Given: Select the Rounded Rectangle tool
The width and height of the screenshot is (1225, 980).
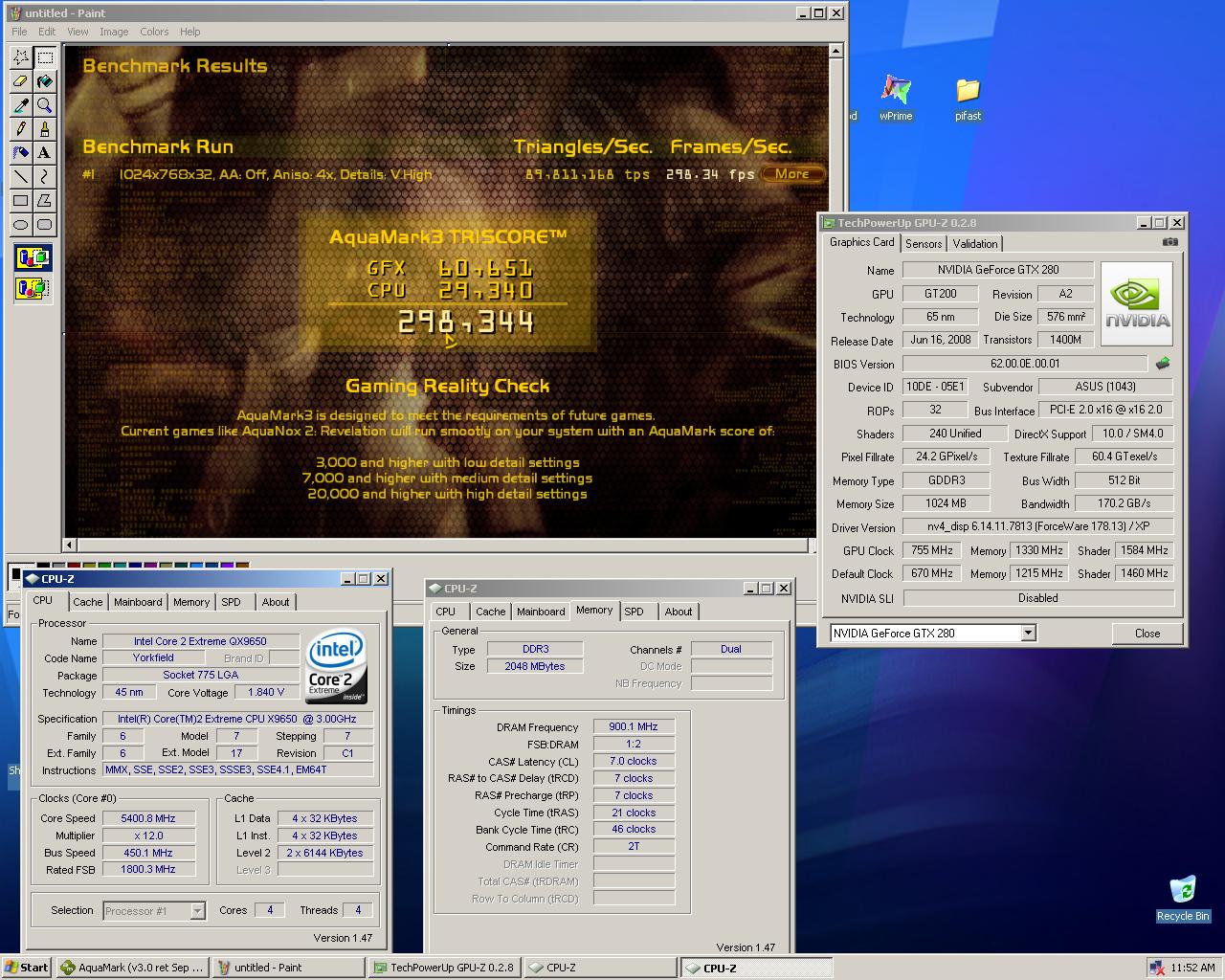Looking at the screenshot, I should point(44,225).
